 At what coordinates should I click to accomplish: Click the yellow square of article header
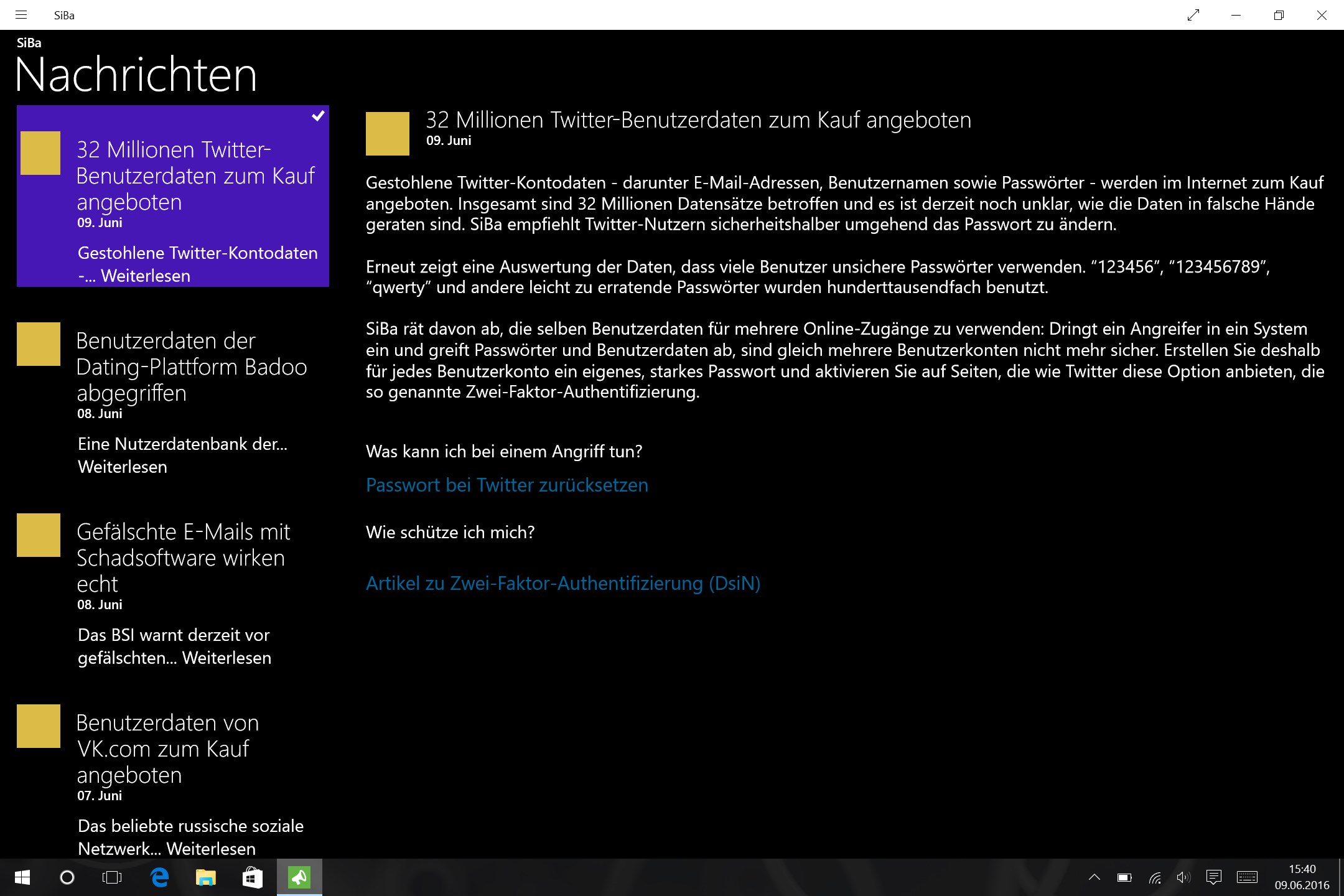[387, 133]
